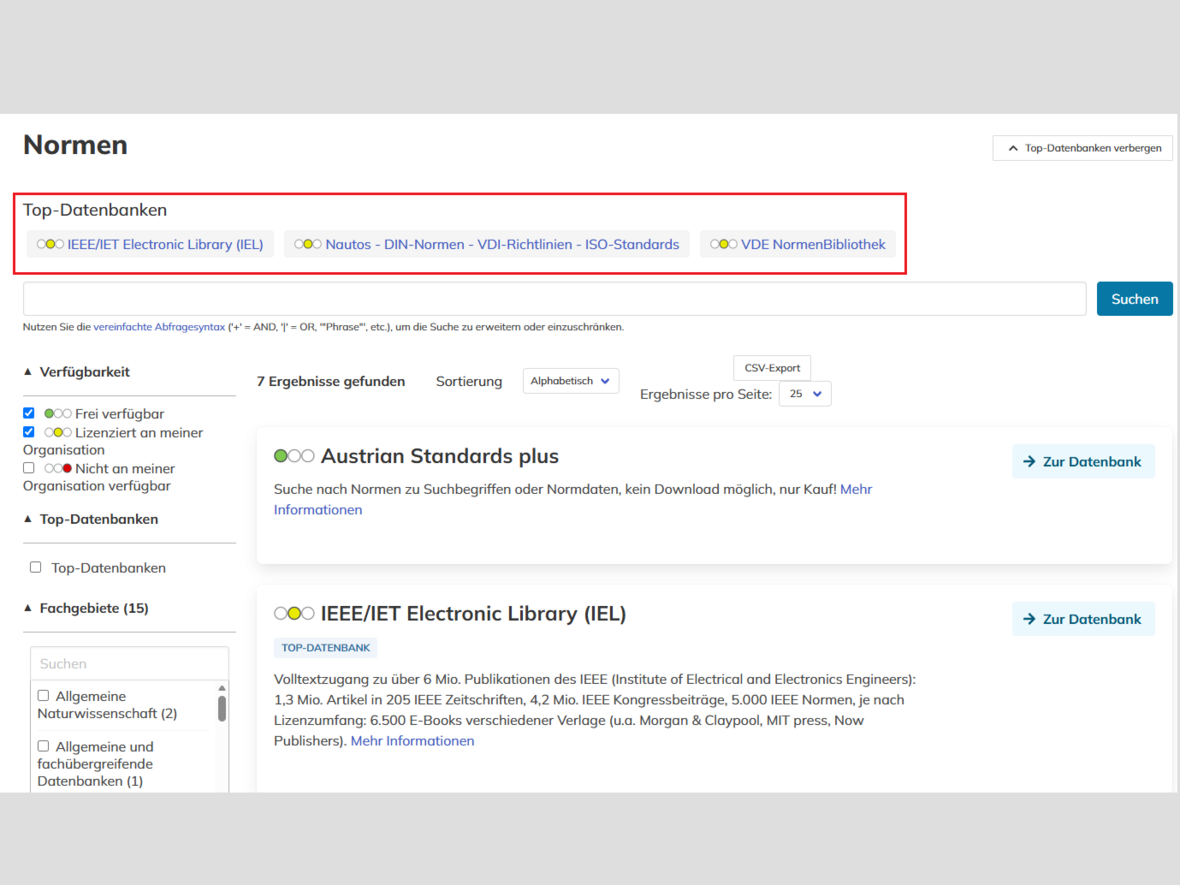Click the yellow traffic light icon next to Lizenziert an meiner Organisation
Screen dimensions: 1180x885
pyautogui.click(x=58, y=433)
